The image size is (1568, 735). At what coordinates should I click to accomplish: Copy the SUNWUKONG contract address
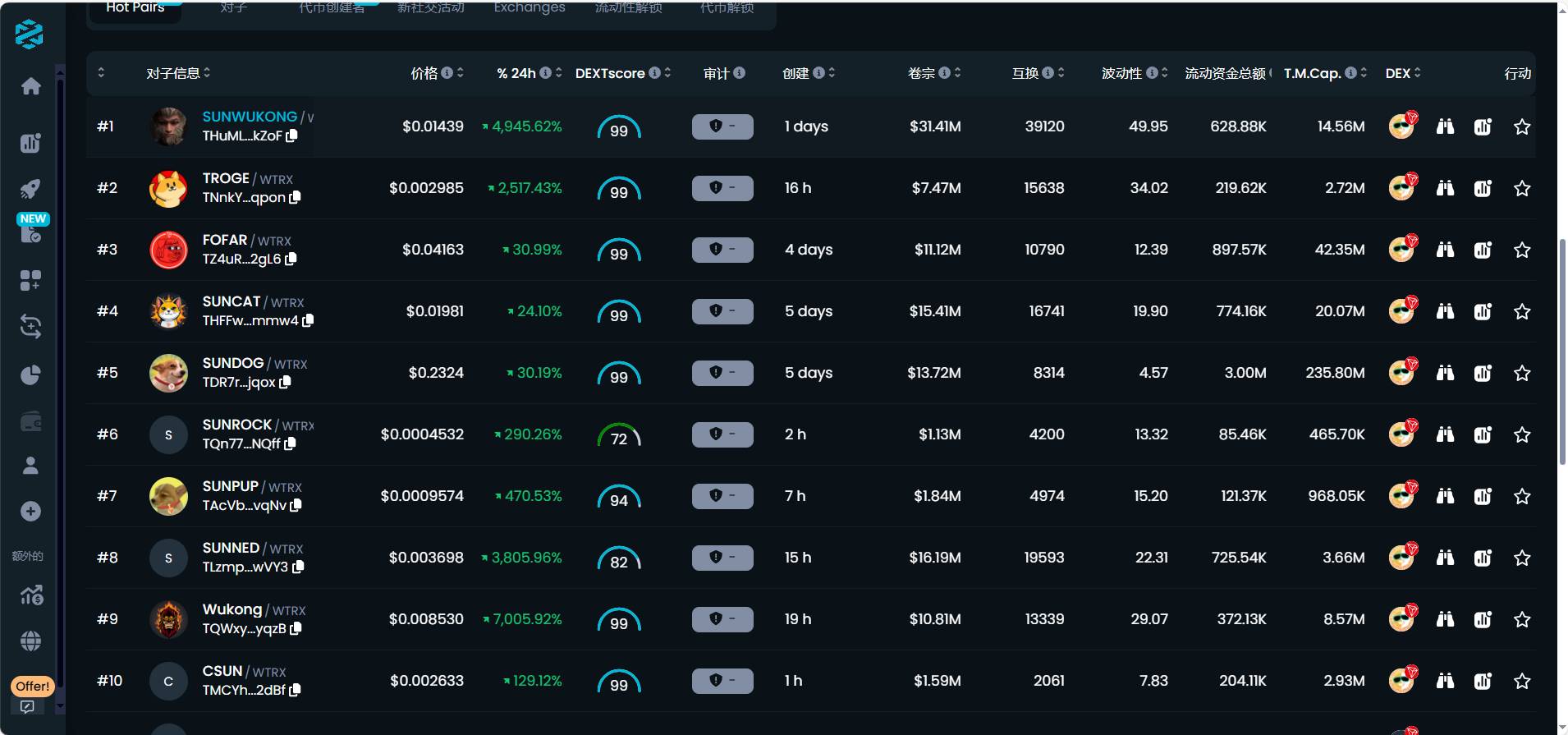[x=291, y=136]
